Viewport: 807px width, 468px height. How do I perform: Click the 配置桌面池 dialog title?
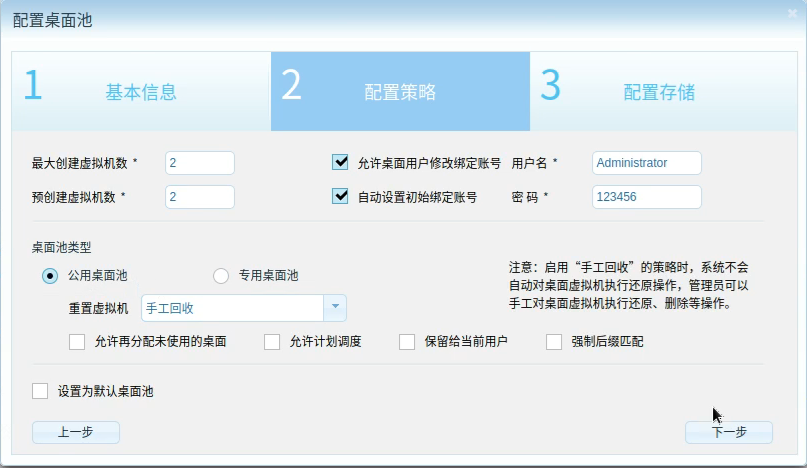click(x=52, y=21)
